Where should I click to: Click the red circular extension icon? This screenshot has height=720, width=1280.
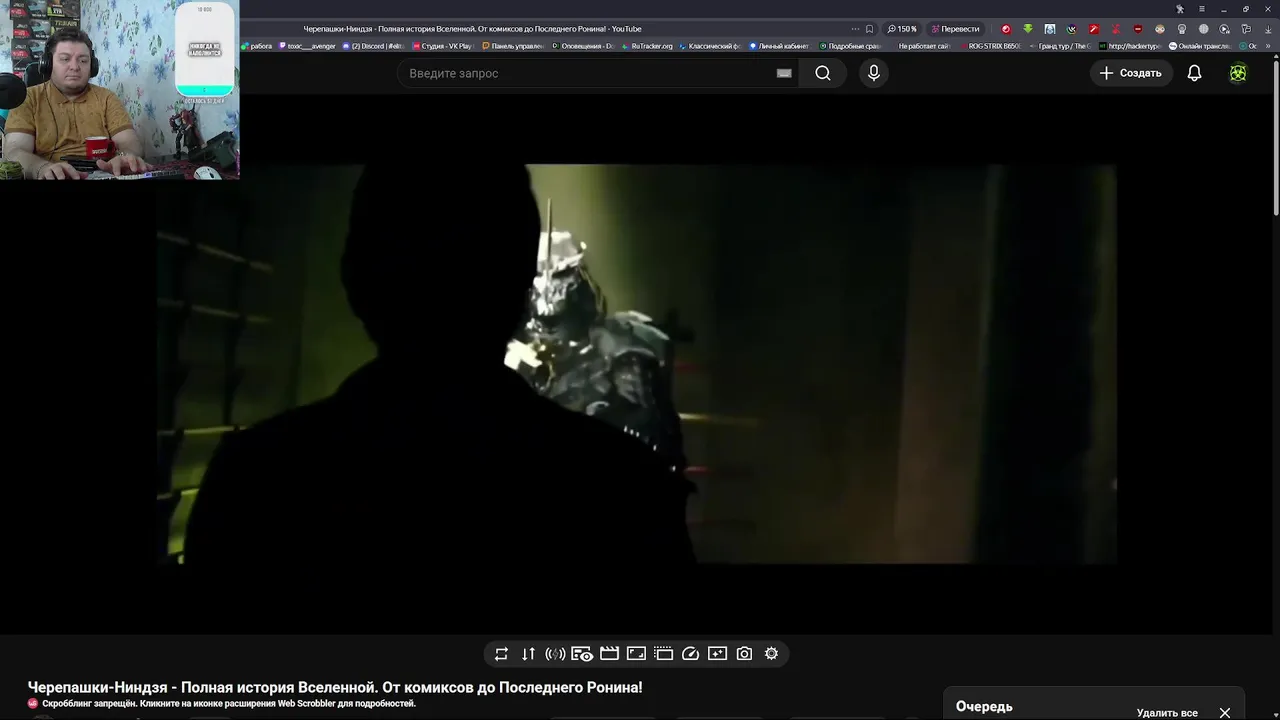tap(1006, 29)
